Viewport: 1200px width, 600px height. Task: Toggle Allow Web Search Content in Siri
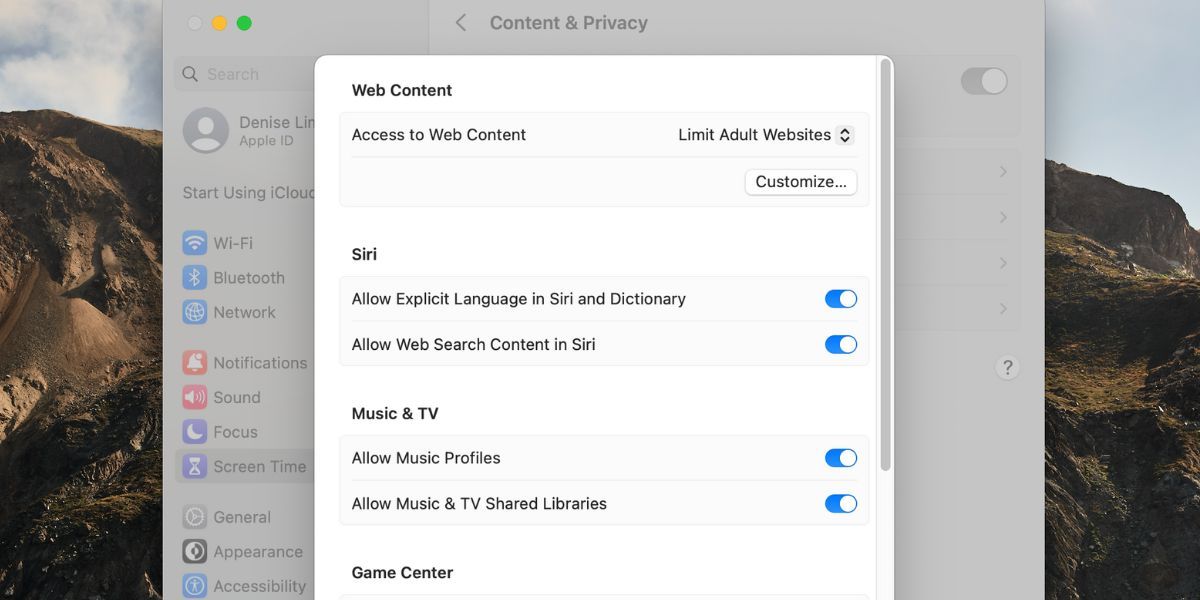tap(840, 345)
